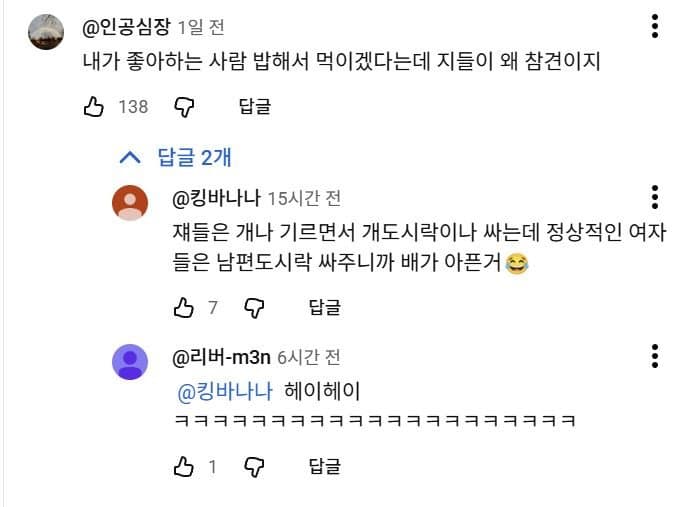Open the @킹바나나 username link
Image resolution: width=688 pixels, height=507 pixels.
tap(216, 196)
